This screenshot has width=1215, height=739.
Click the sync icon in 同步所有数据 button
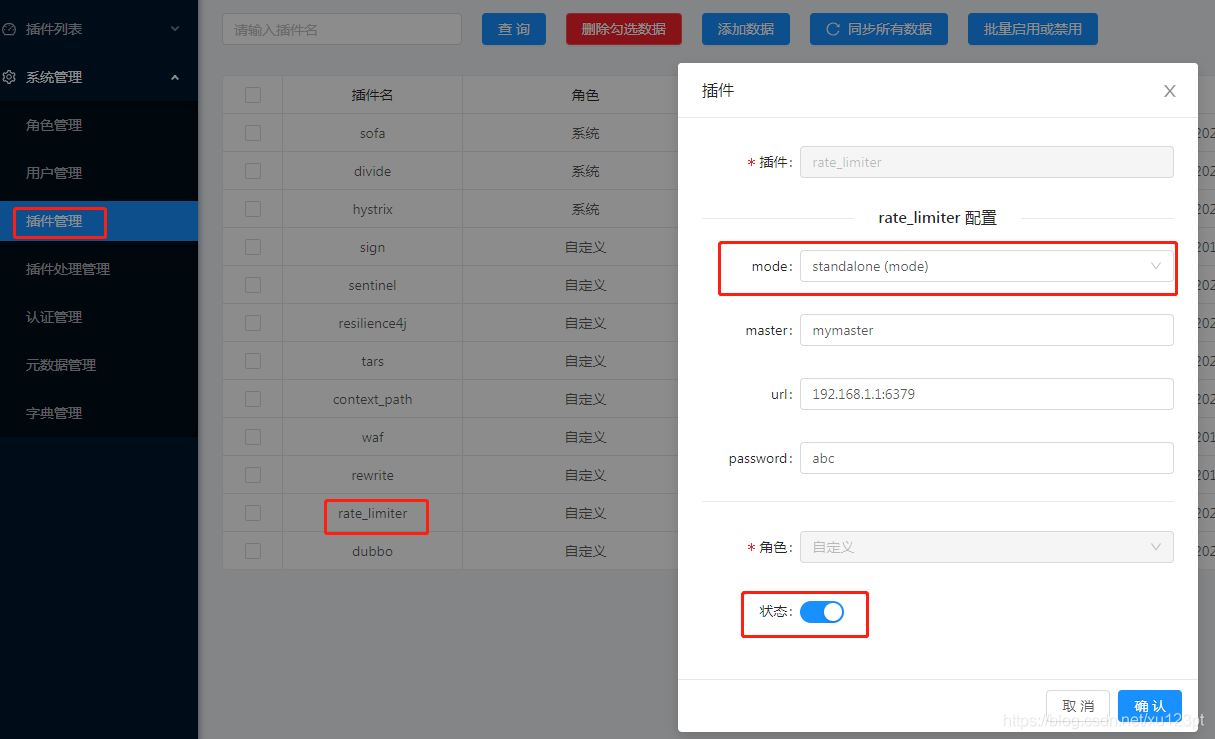point(832,29)
